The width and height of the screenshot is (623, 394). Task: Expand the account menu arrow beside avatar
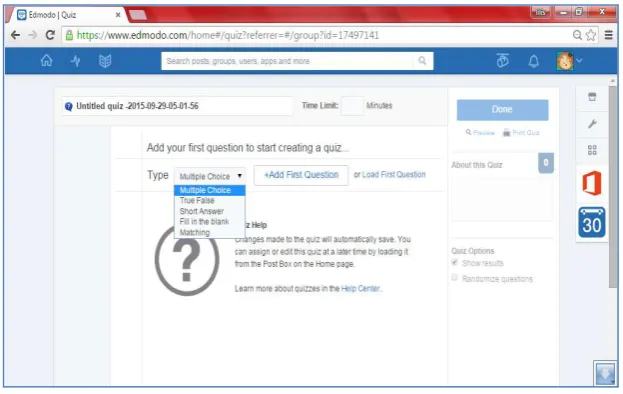(x=579, y=61)
